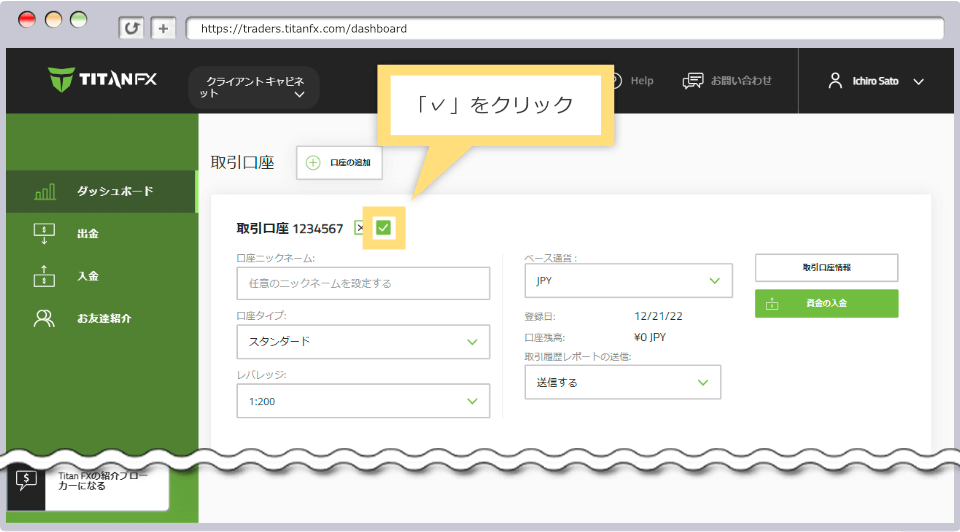Click the ¥0 JPY balance value
The height and width of the screenshot is (532, 960).
click(x=650, y=337)
